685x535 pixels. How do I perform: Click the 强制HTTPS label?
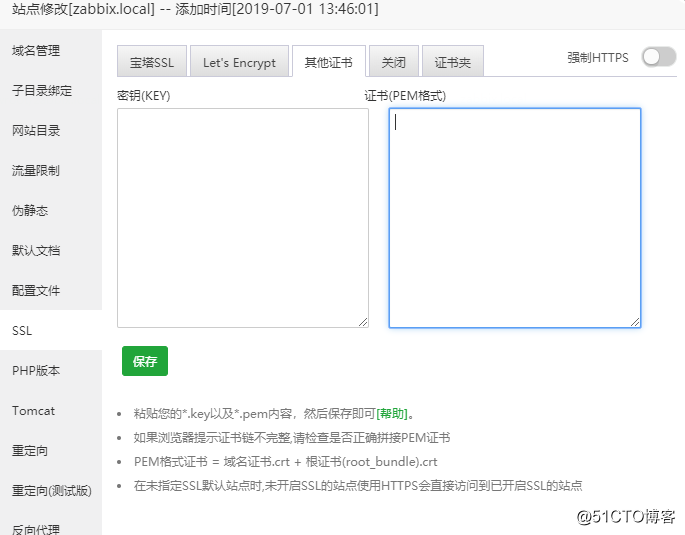598,57
